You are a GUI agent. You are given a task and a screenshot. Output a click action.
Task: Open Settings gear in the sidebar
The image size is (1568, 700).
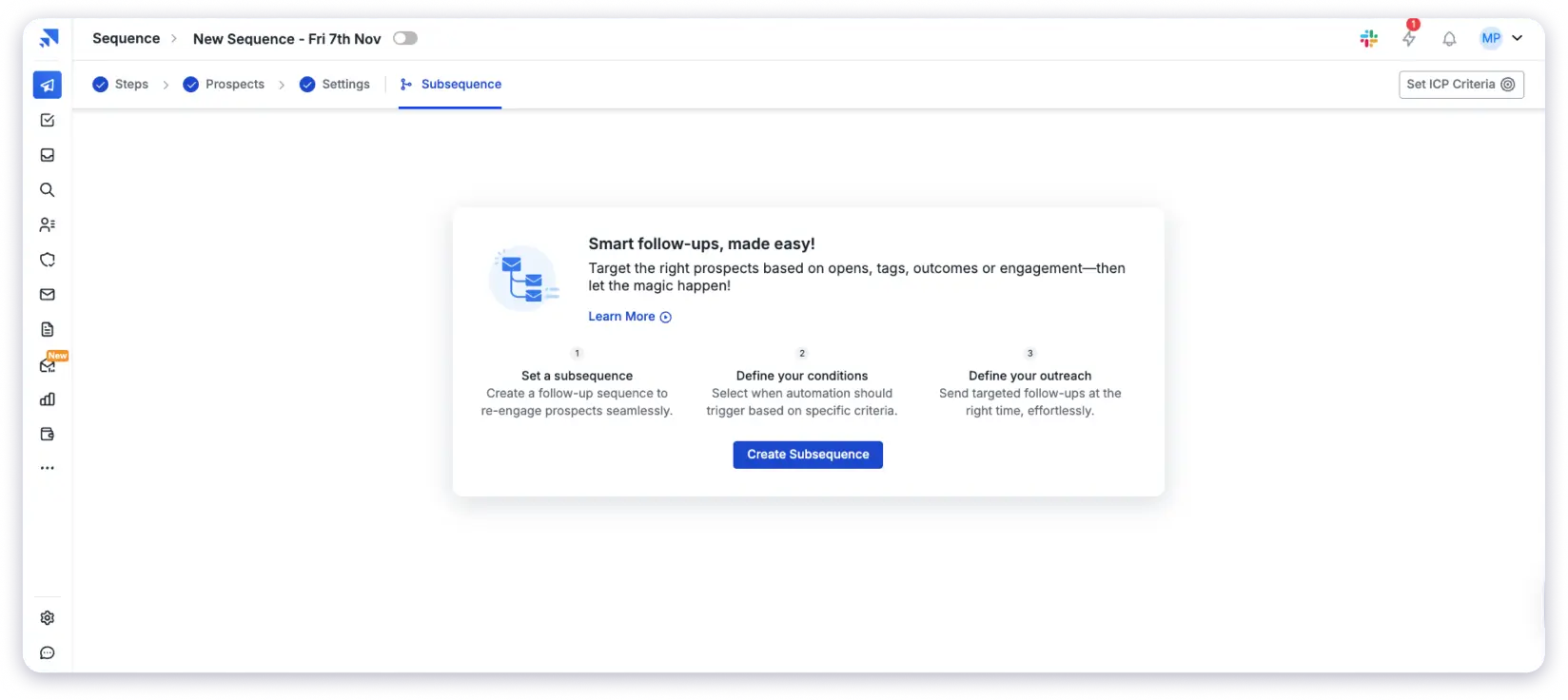point(48,618)
